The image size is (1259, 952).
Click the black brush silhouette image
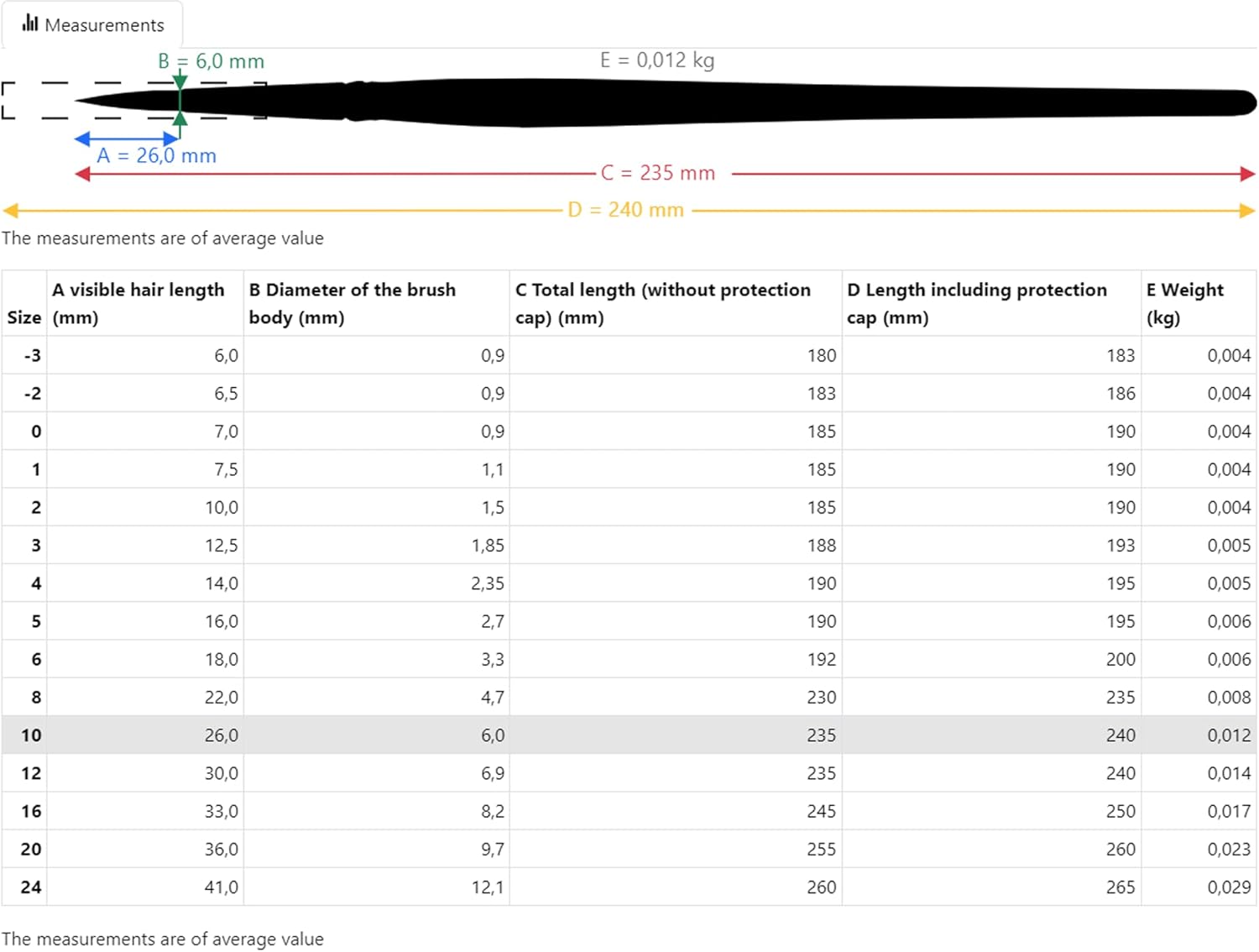(671, 102)
